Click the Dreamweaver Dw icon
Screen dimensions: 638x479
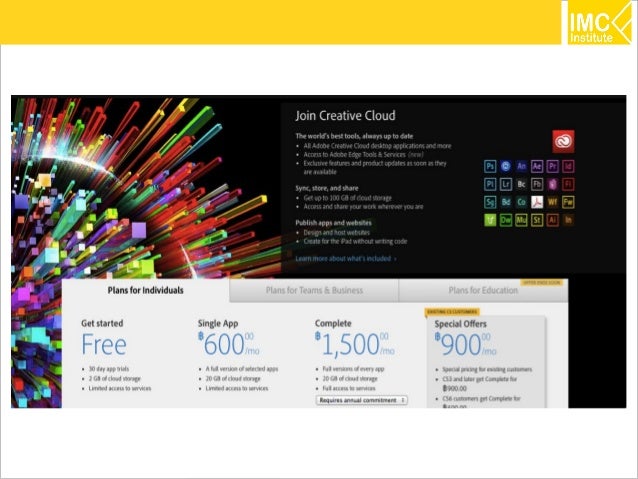tap(505, 220)
